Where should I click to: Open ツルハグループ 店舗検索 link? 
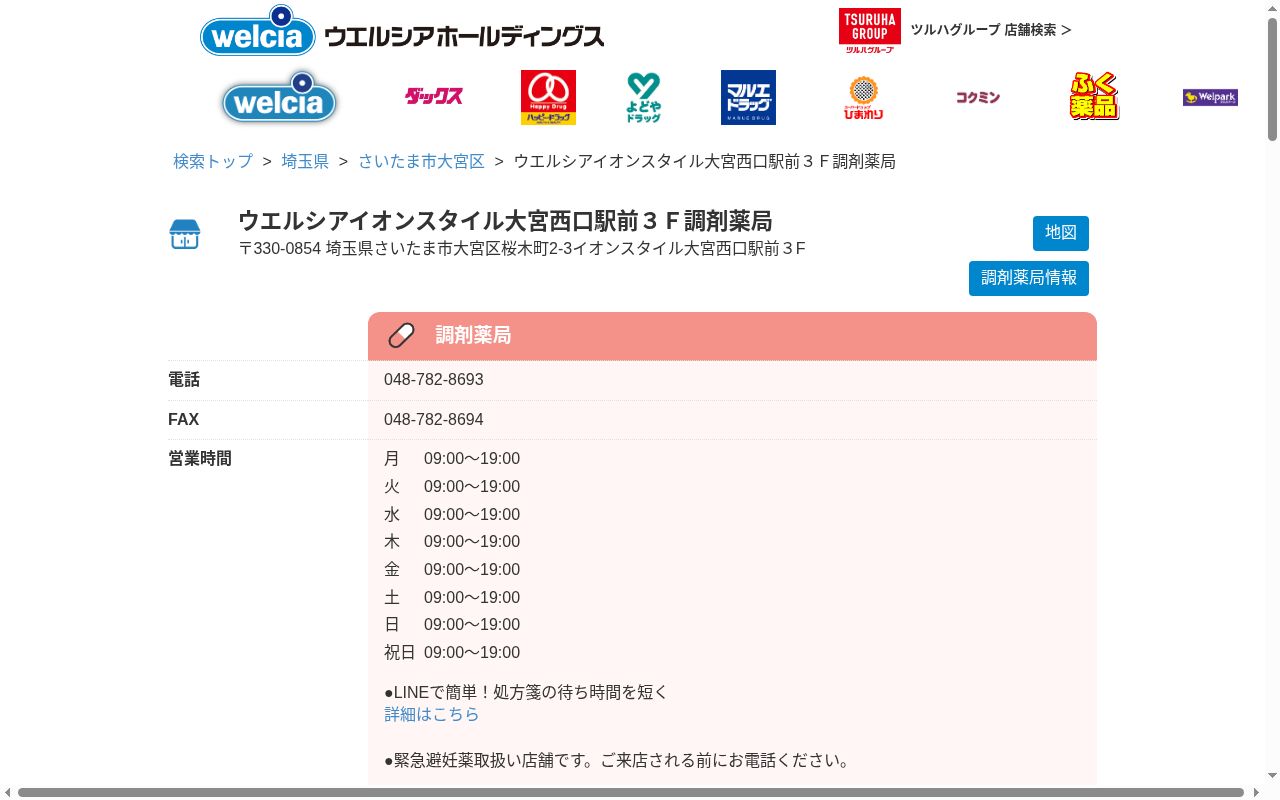(x=990, y=30)
